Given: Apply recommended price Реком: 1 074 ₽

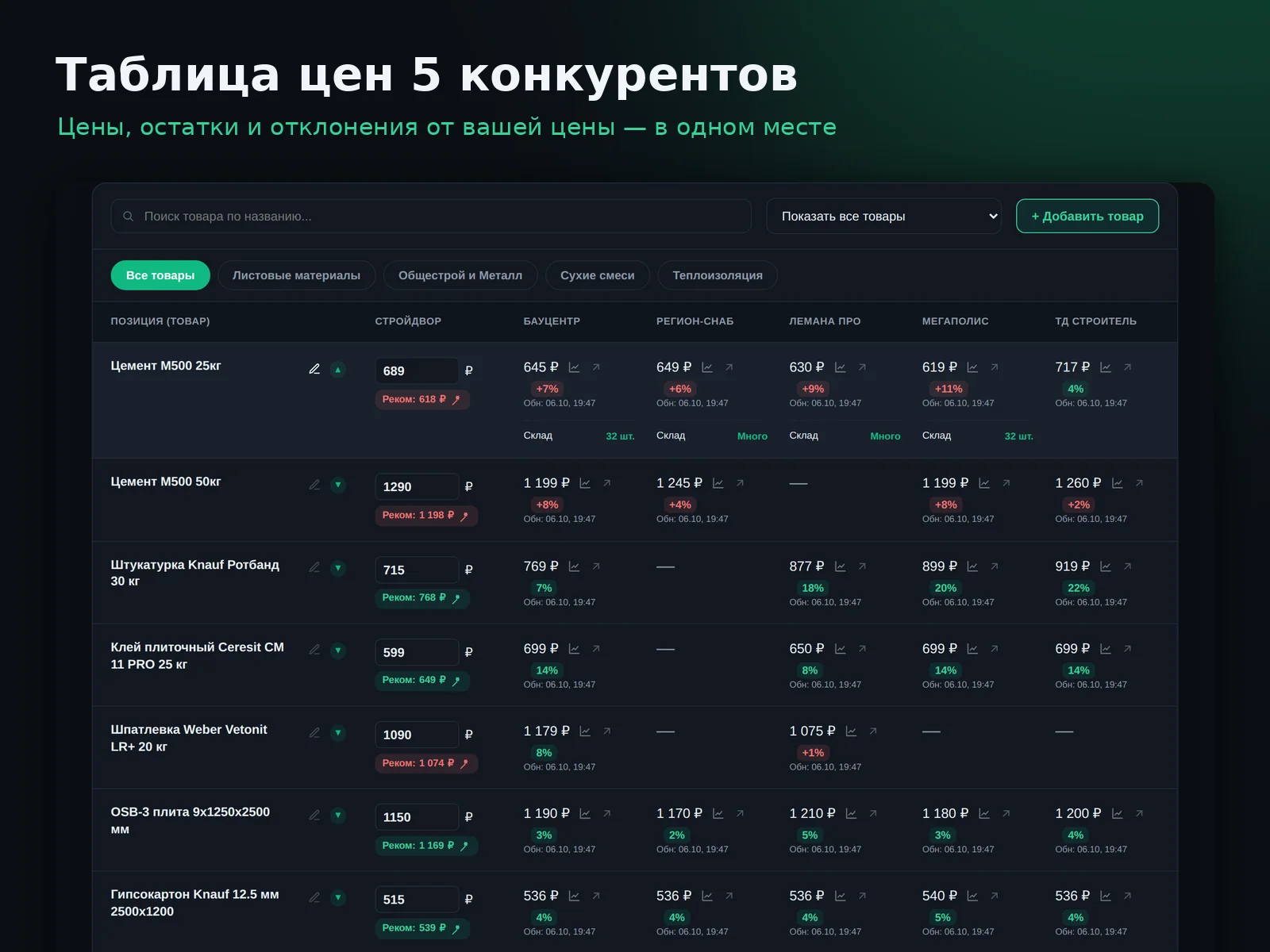Looking at the screenshot, I should [426, 763].
